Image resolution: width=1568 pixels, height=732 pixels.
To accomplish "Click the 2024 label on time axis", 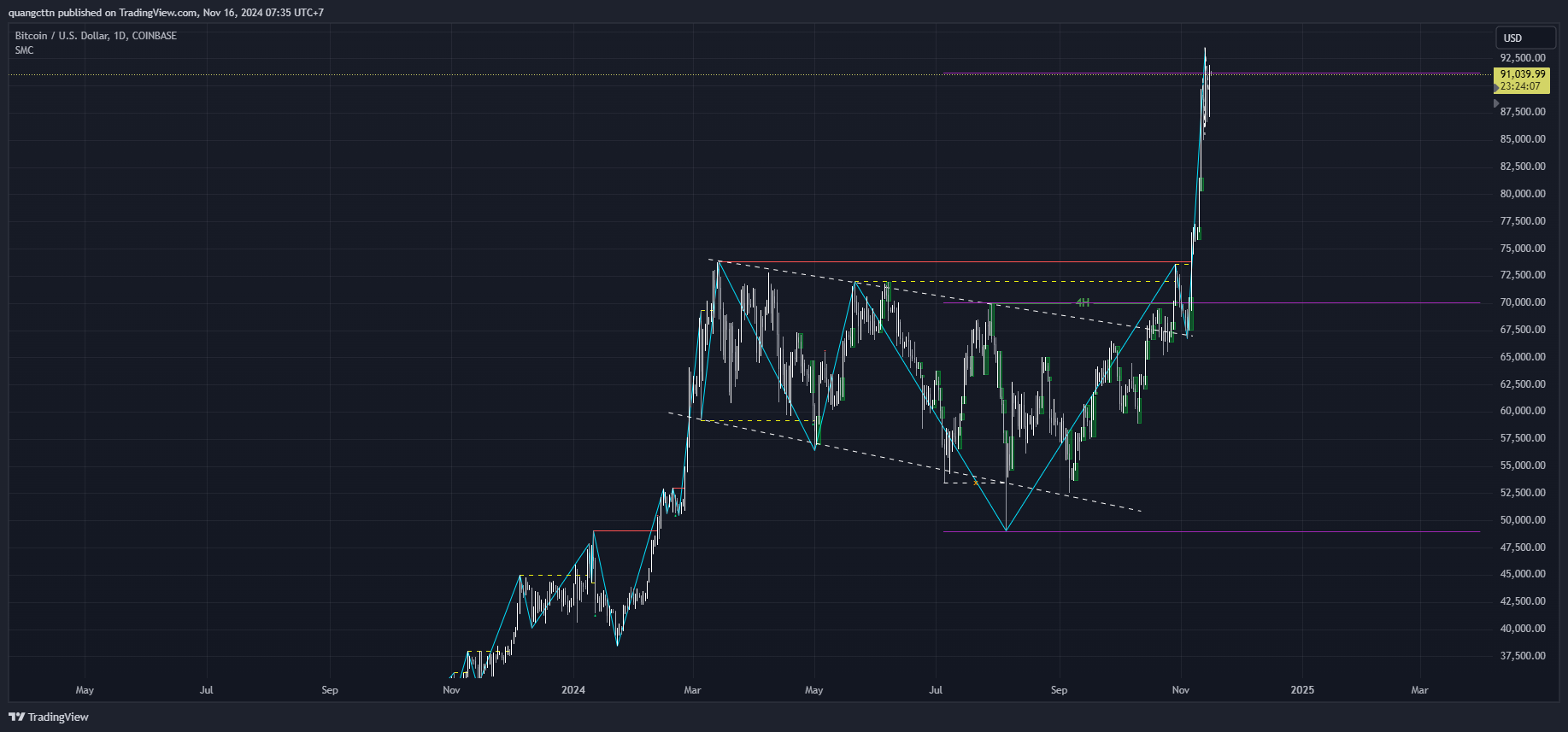I will point(573,690).
